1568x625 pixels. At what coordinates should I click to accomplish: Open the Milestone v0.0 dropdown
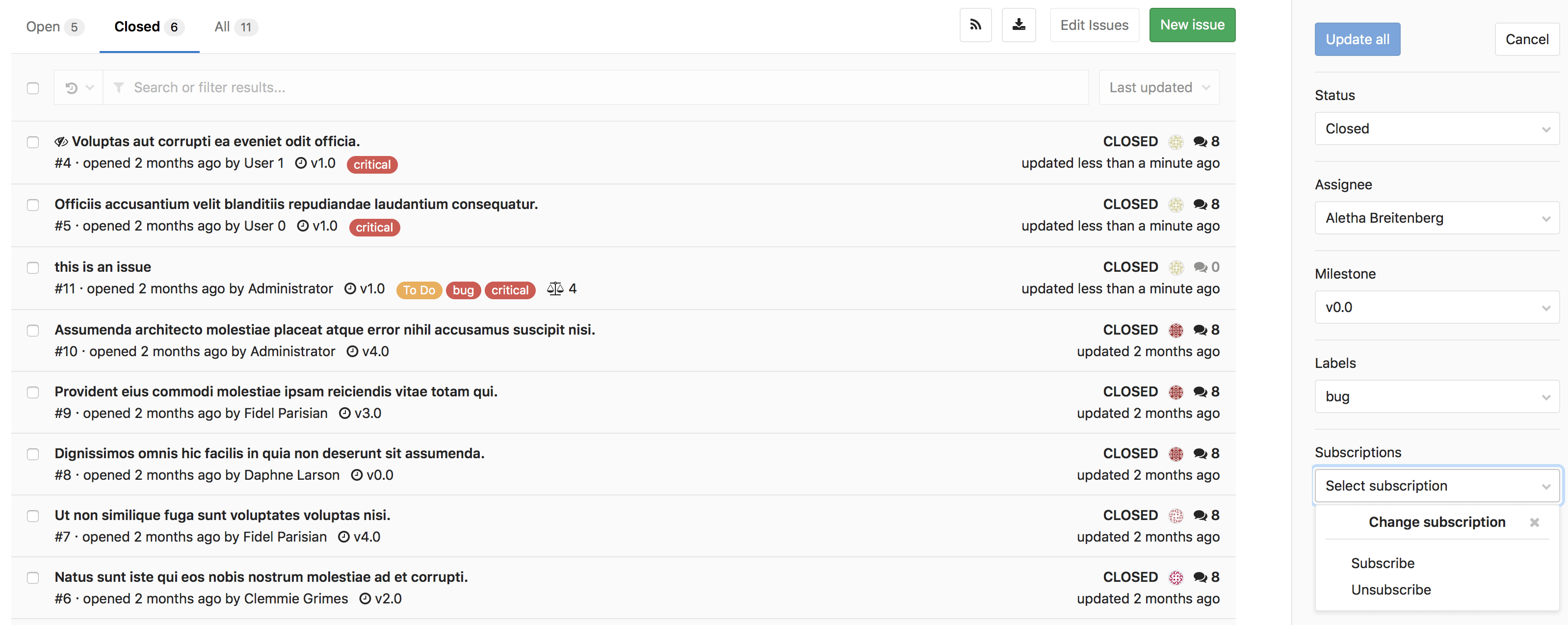click(x=1437, y=307)
